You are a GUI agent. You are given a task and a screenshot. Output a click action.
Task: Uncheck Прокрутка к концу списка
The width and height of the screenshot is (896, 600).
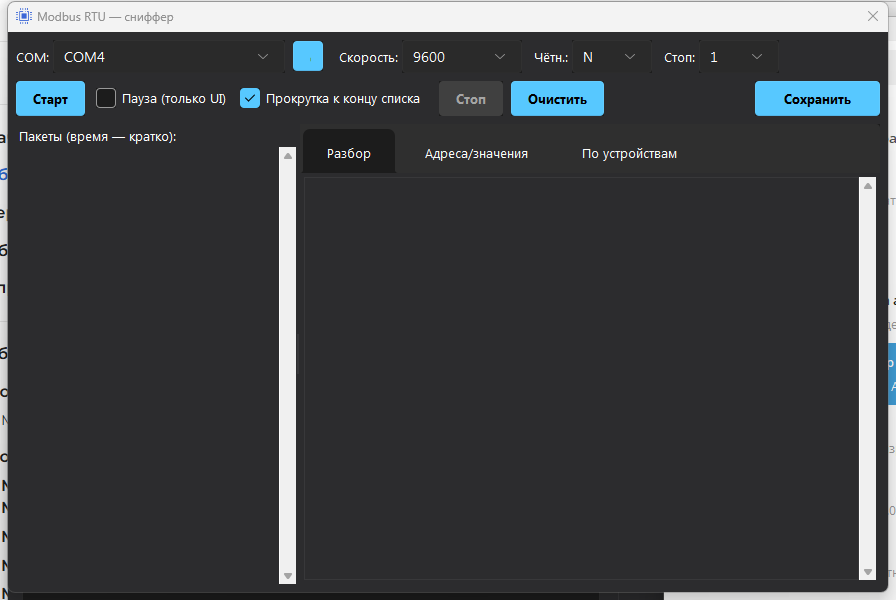250,98
